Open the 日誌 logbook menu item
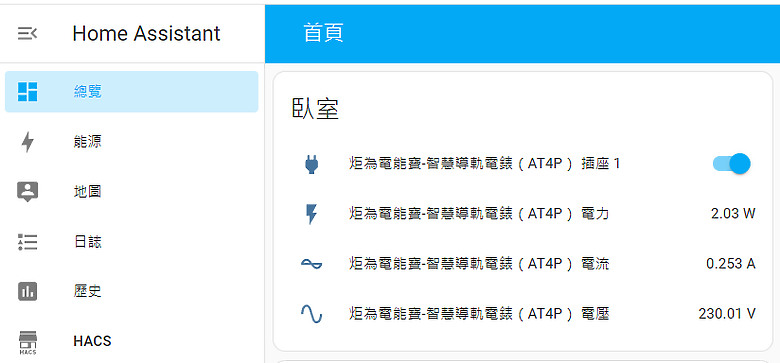 (x=131, y=242)
